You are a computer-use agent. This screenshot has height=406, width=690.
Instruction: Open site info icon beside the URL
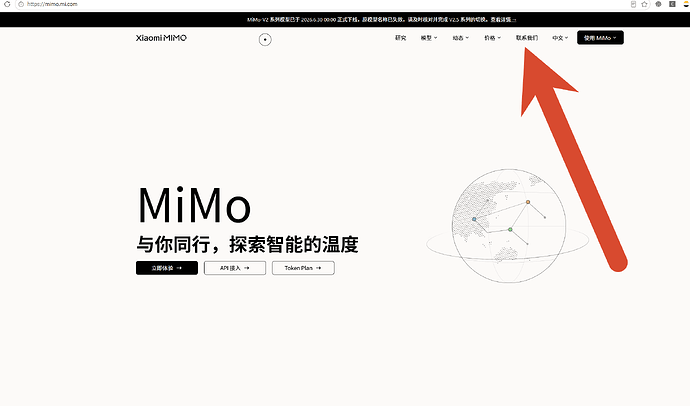click(x=21, y=4)
